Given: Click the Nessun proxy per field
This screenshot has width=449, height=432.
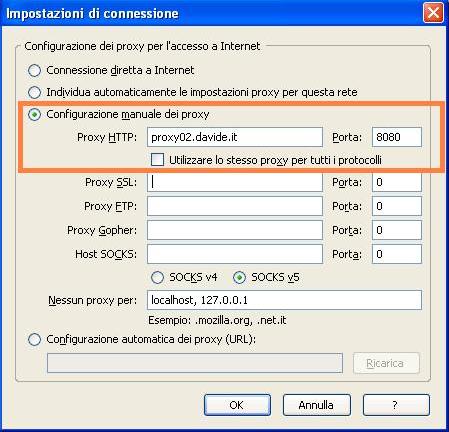Looking at the screenshot, I should click(284, 300).
